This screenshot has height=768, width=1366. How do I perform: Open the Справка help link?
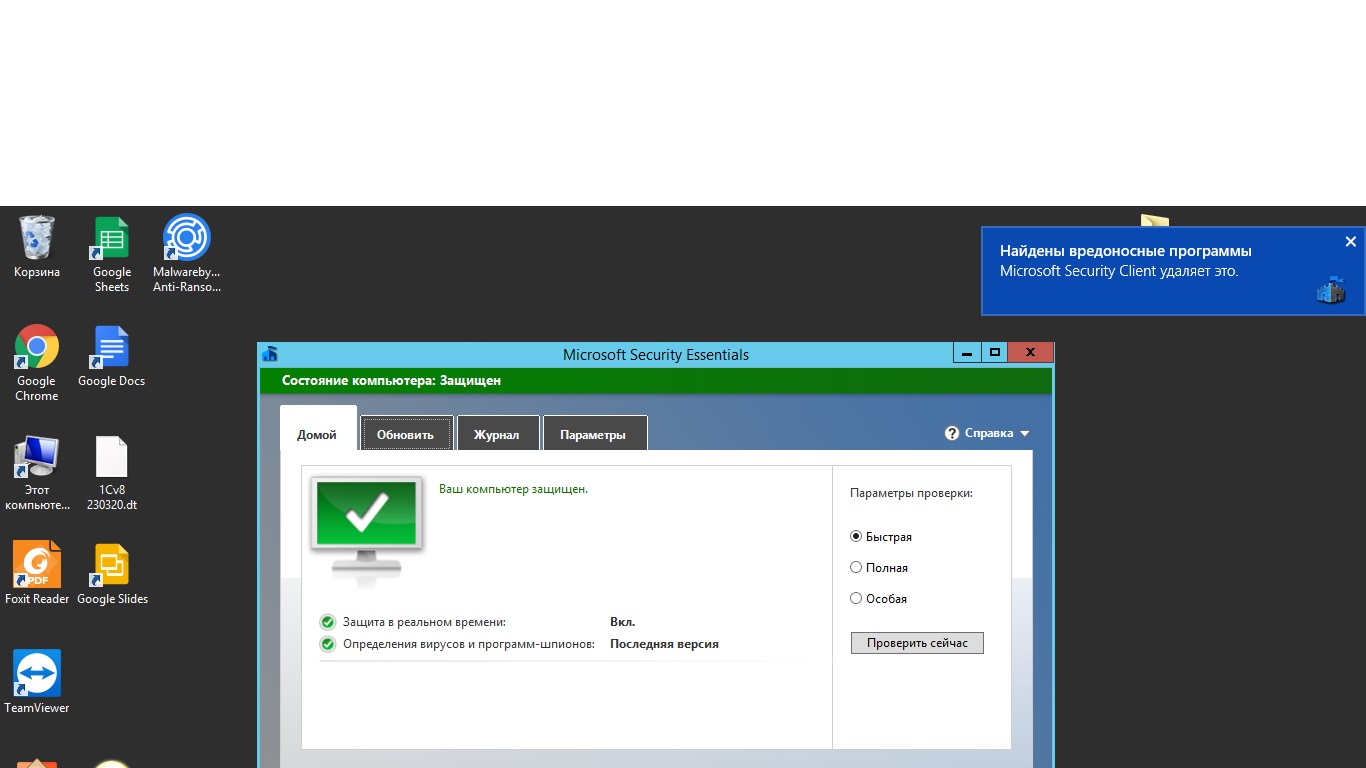pos(989,434)
